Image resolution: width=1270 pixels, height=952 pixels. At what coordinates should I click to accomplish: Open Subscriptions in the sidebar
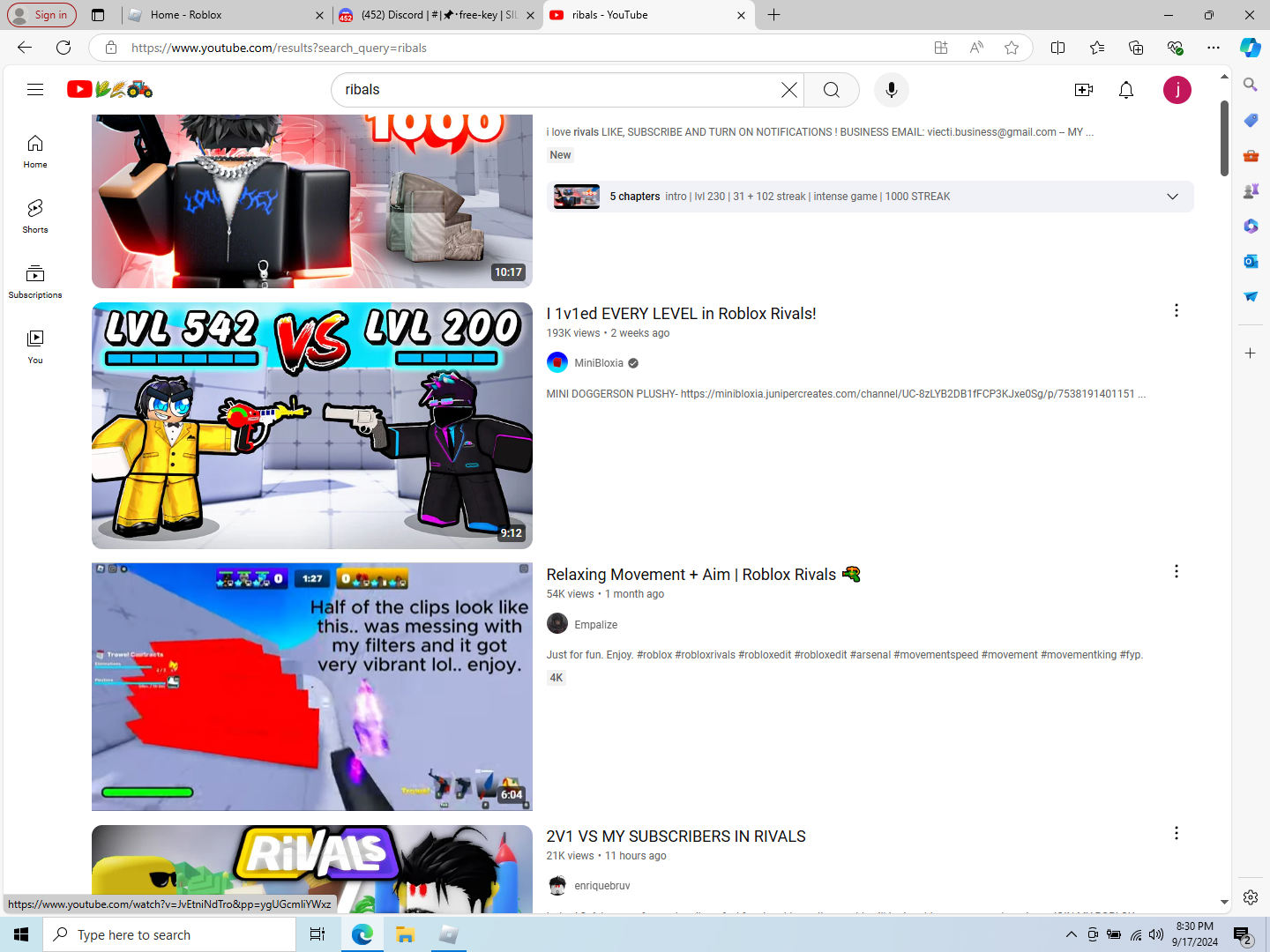tap(35, 281)
